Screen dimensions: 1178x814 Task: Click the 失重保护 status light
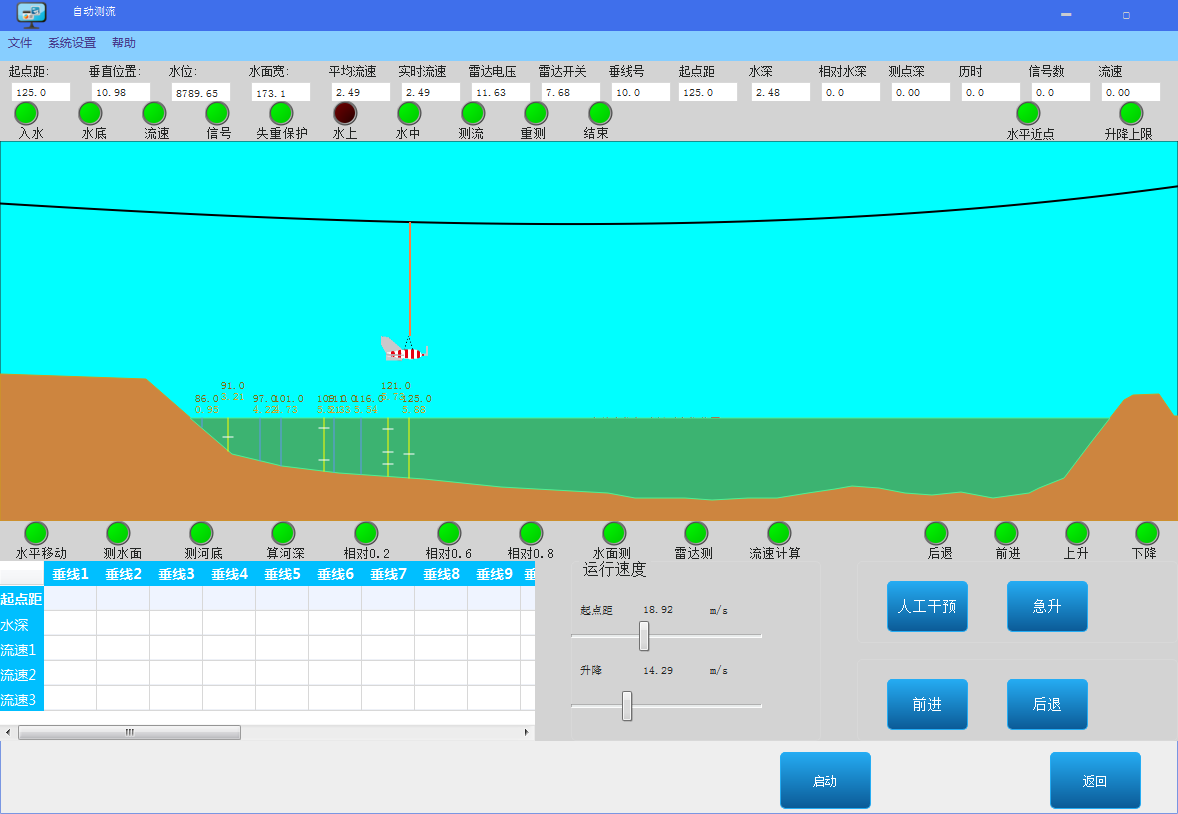(x=281, y=113)
